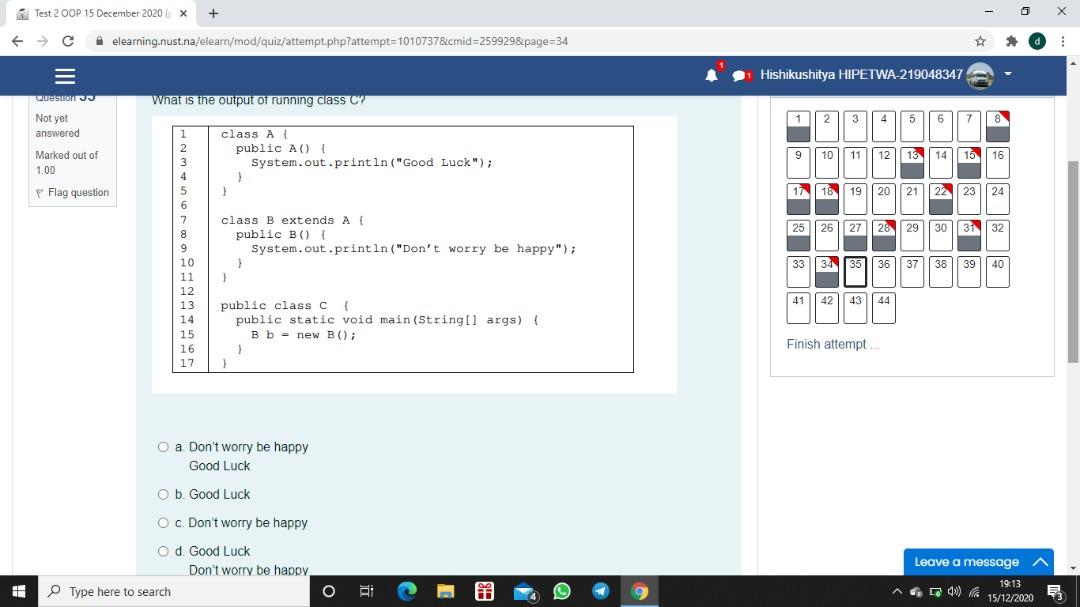Image resolution: width=1080 pixels, height=607 pixels.
Task: Select answer b: Good Luck
Action: pos(163,494)
